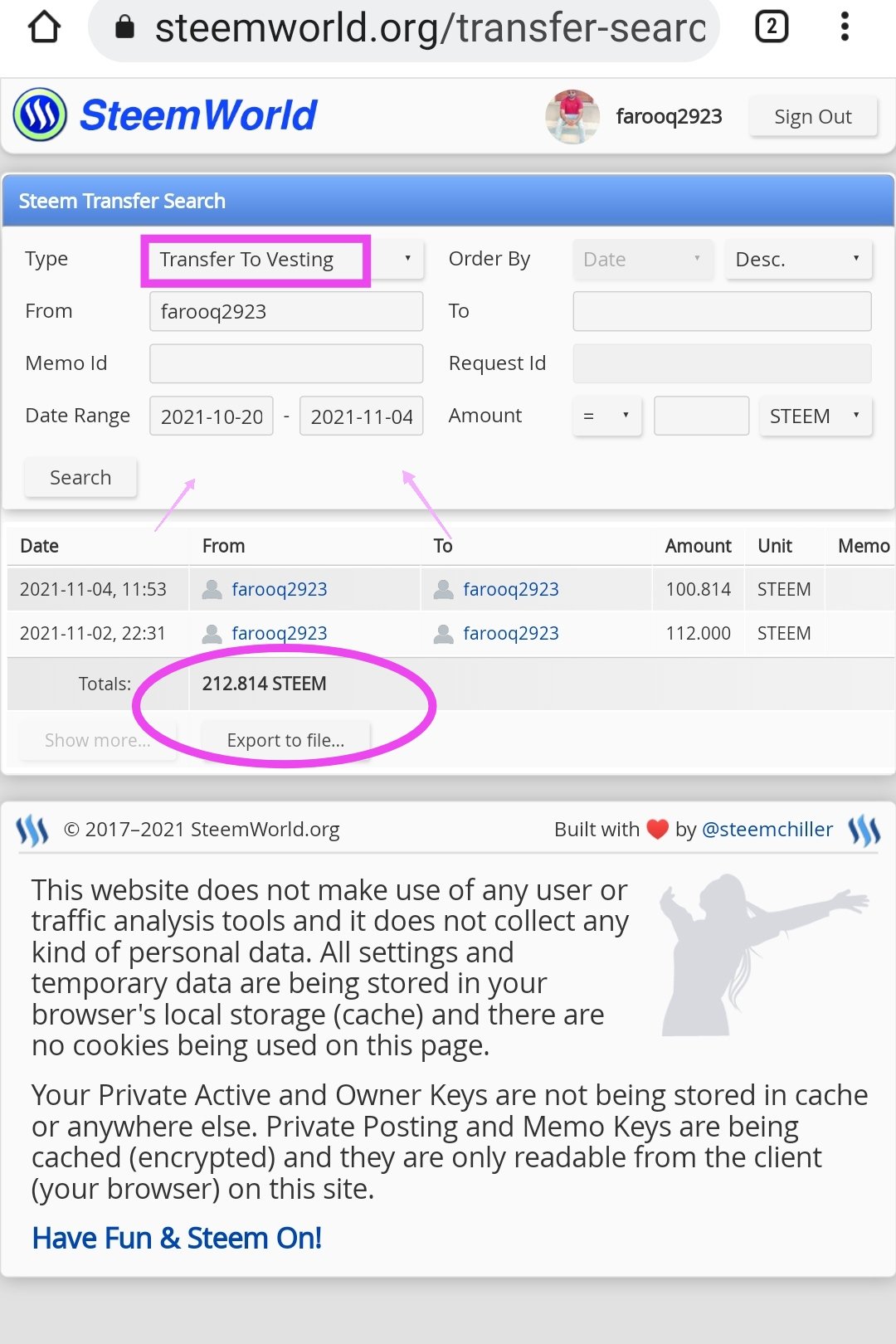Focus the empty To input field
The width and height of the screenshot is (896, 1344).
[722, 312]
